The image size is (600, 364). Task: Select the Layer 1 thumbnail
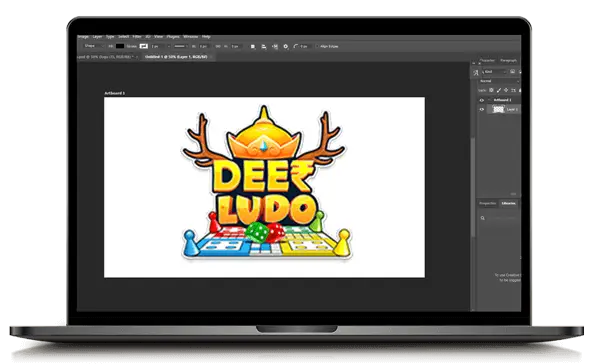(x=498, y=109)
